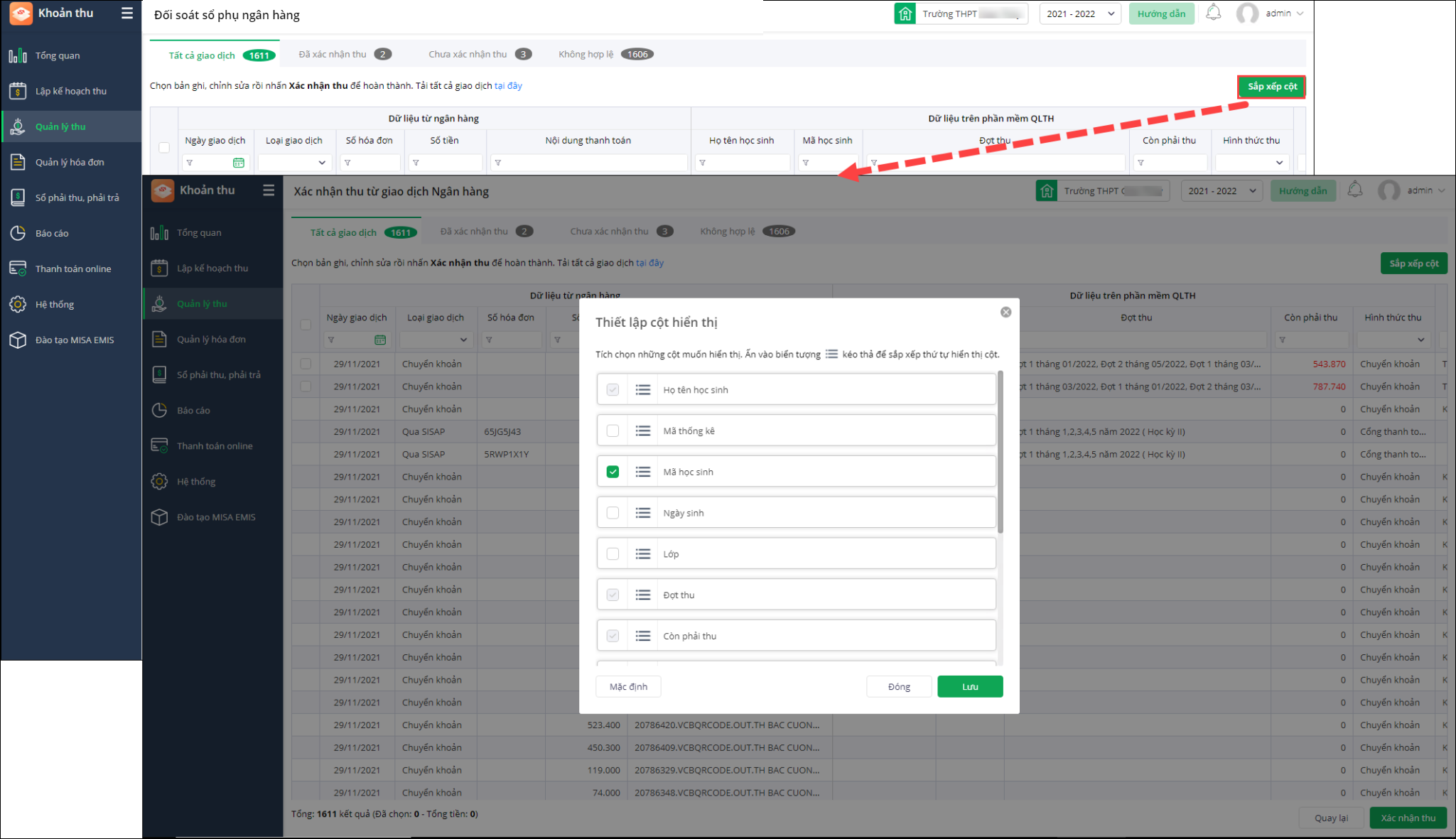Enable the Ngày sinh column checkbox
The image size is (1456, 839).
pos(613,513)
